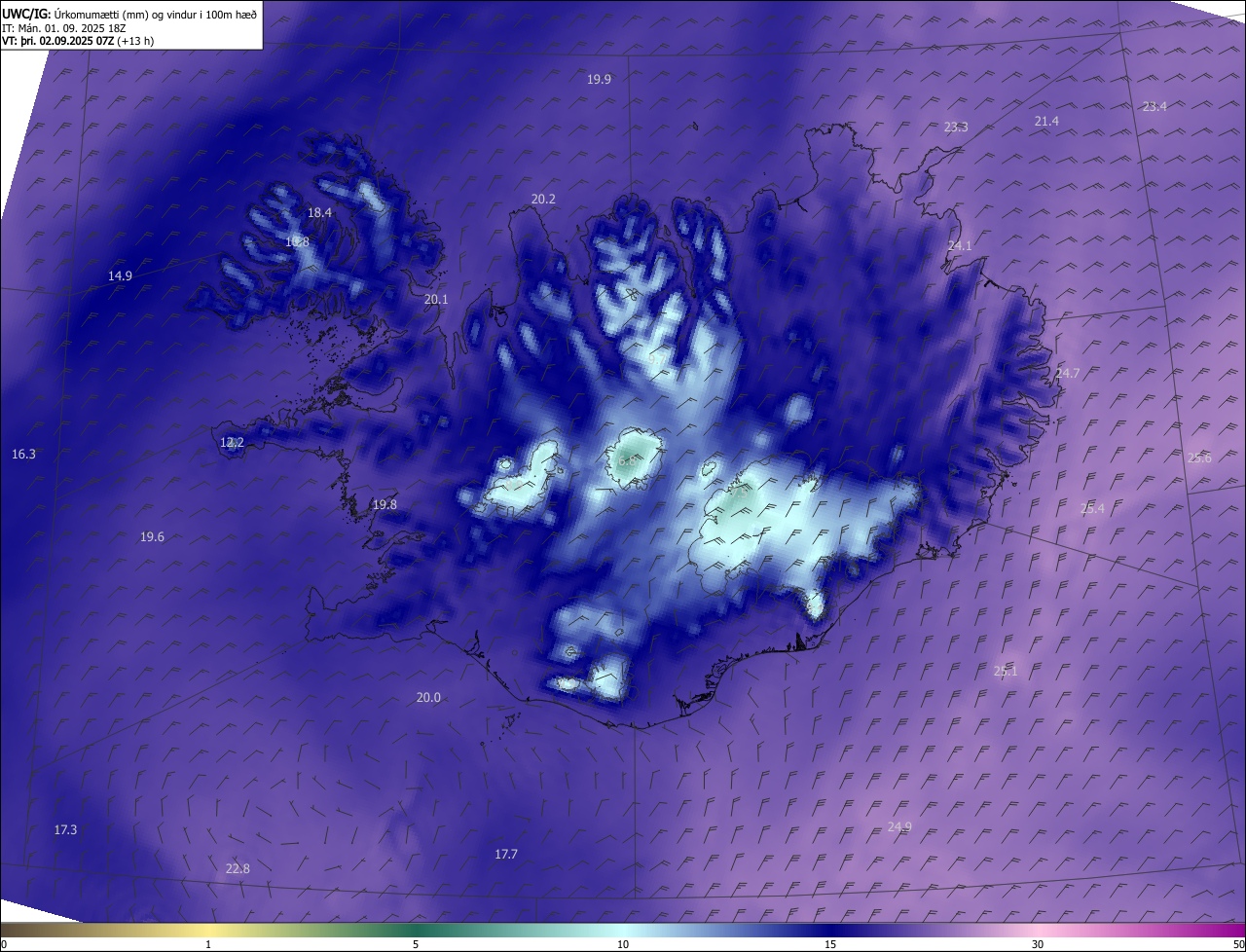Click the 19.9 value on the map
1246x952 pixels.
pyautogui.click(x=599, y=80)
